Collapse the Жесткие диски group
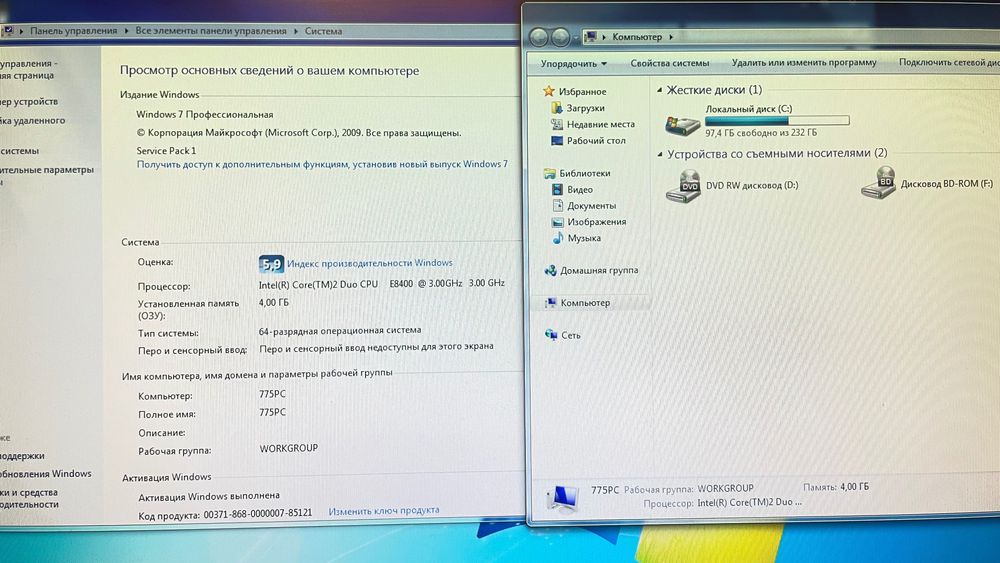 click(659, 90)
